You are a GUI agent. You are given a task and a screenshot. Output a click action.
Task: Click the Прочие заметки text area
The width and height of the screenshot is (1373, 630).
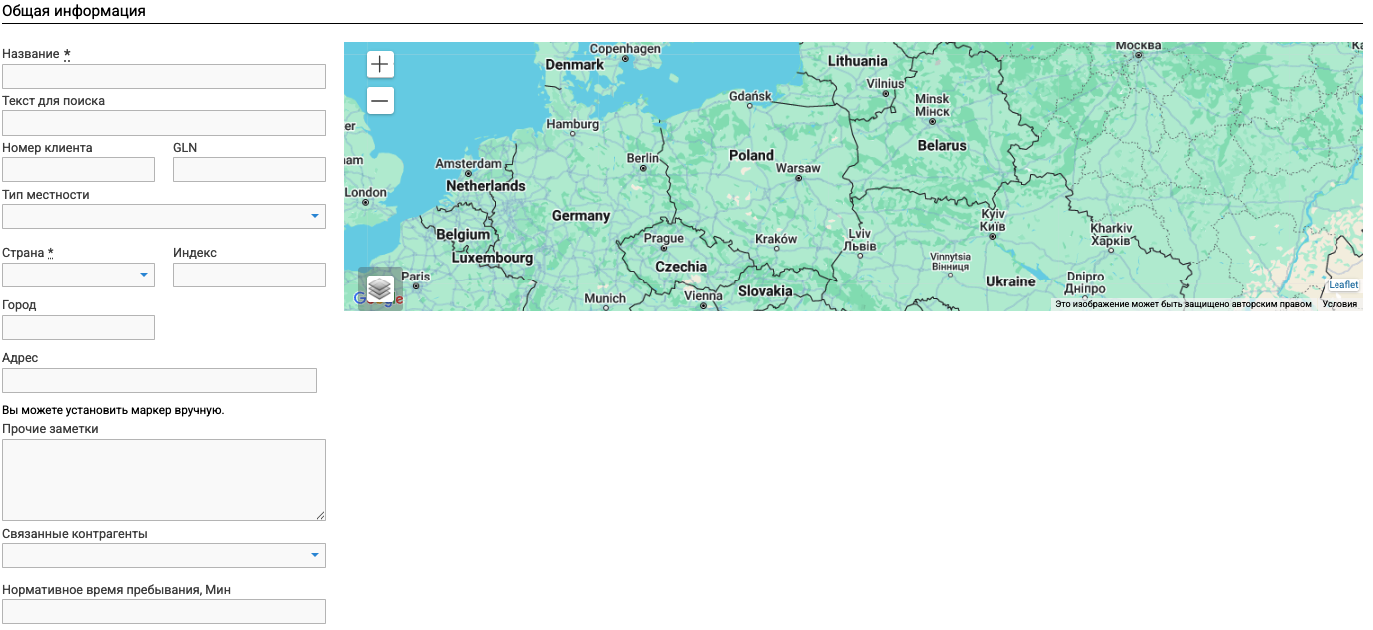pos(164,480)
